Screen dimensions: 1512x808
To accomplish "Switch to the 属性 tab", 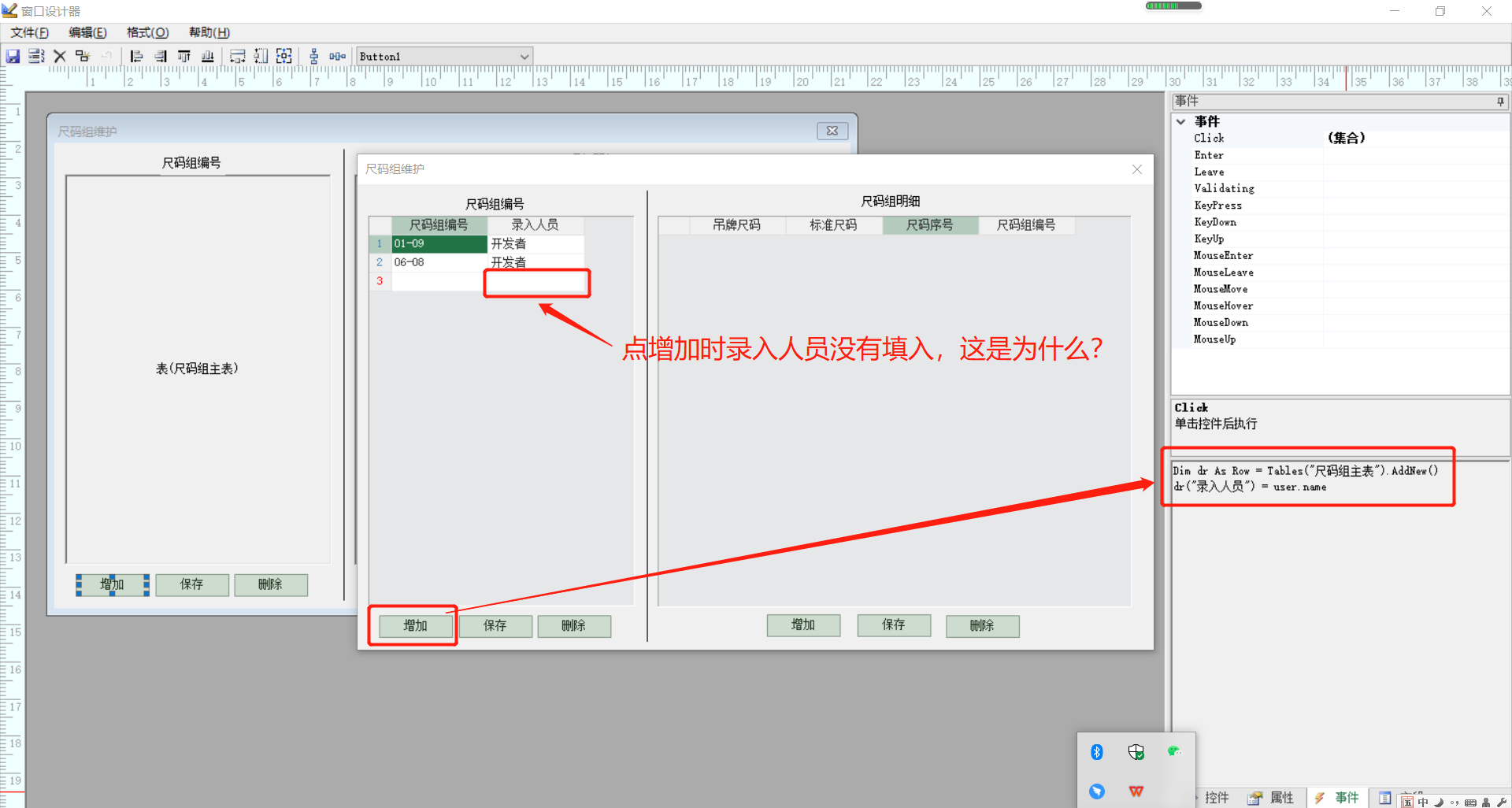I will click(x=1273, y=798).
